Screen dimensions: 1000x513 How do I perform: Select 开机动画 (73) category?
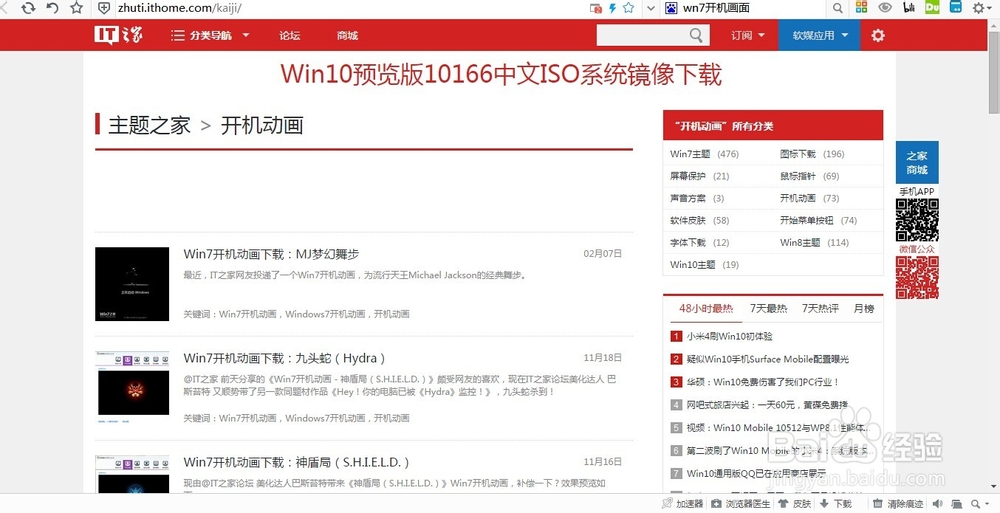809,198
